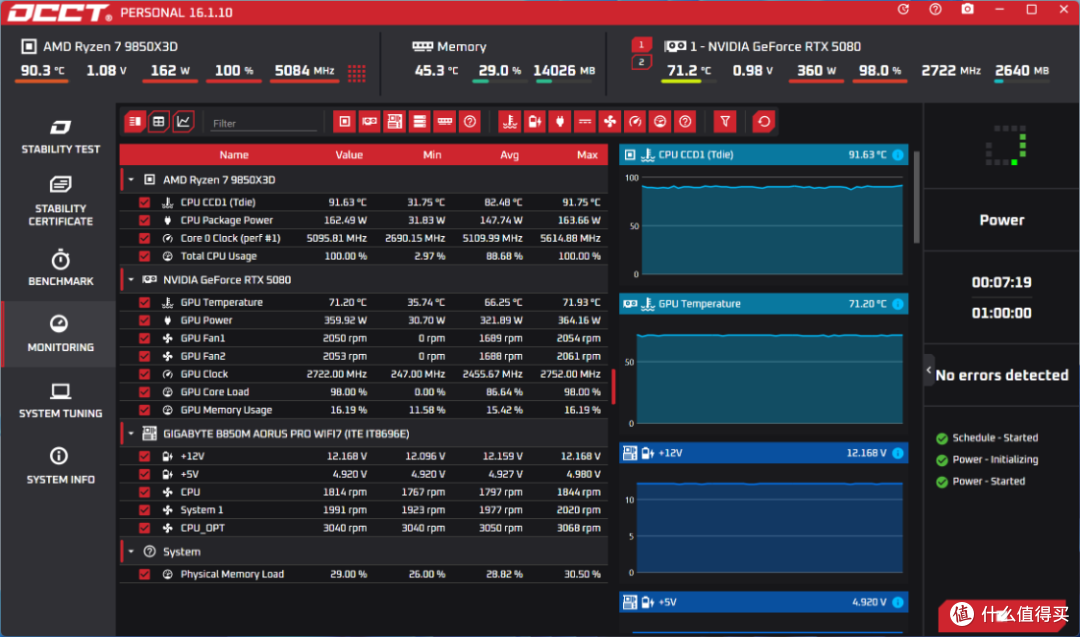Click the +5V graph header
Screen dimensions: 1080x637
pyautogui.click(x=763, y=602)
